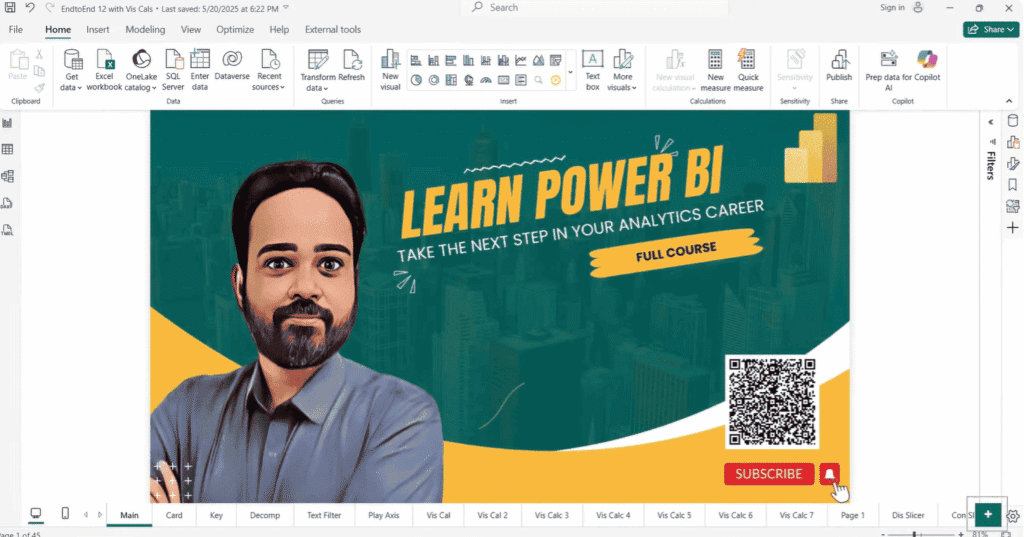Insert a pie chart visual
This screenshot has width=1024, height=537.
pos(416,80)
